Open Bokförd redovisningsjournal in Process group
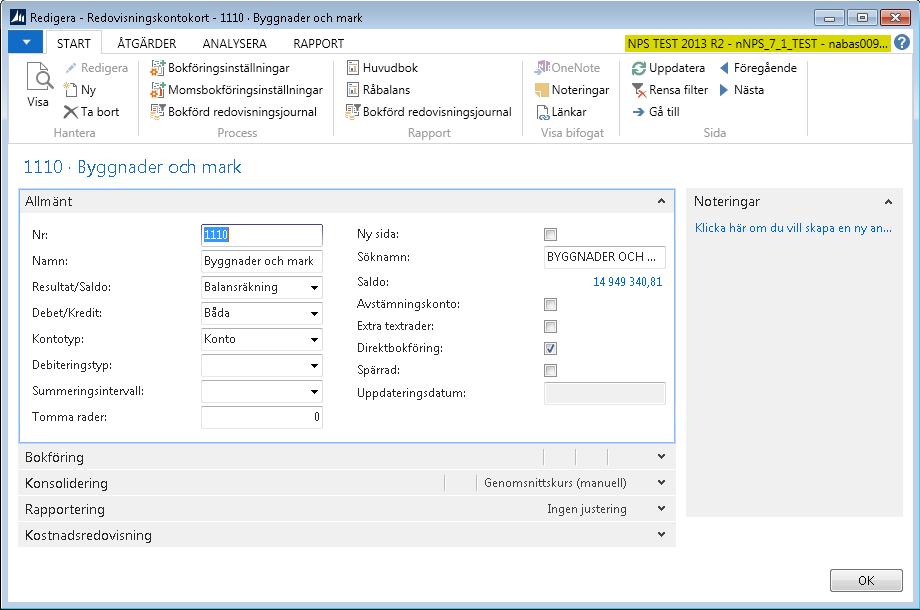The image size is (920, 610). (x=234, y=112)
